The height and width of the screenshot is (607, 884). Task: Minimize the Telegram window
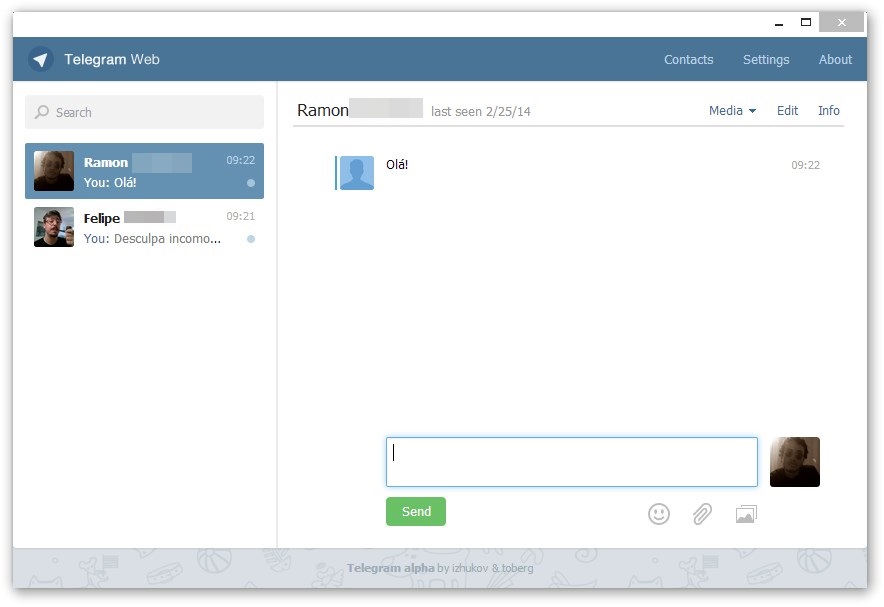[x=779, y=23]
